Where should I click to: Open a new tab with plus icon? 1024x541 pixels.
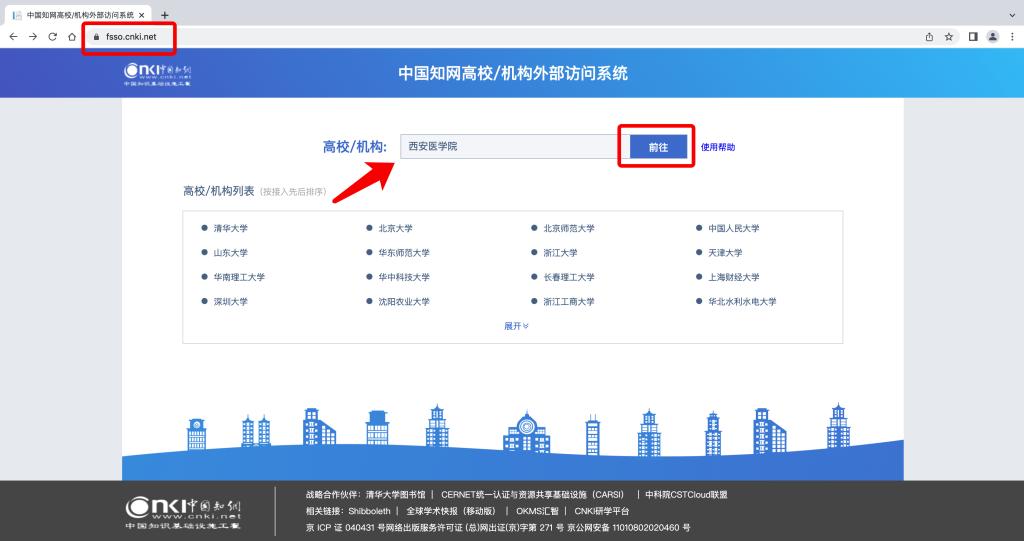click(165, 15)
